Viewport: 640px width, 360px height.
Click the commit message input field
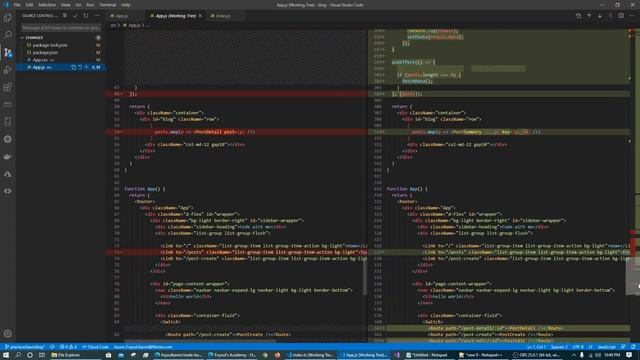[x=60, y=28]
